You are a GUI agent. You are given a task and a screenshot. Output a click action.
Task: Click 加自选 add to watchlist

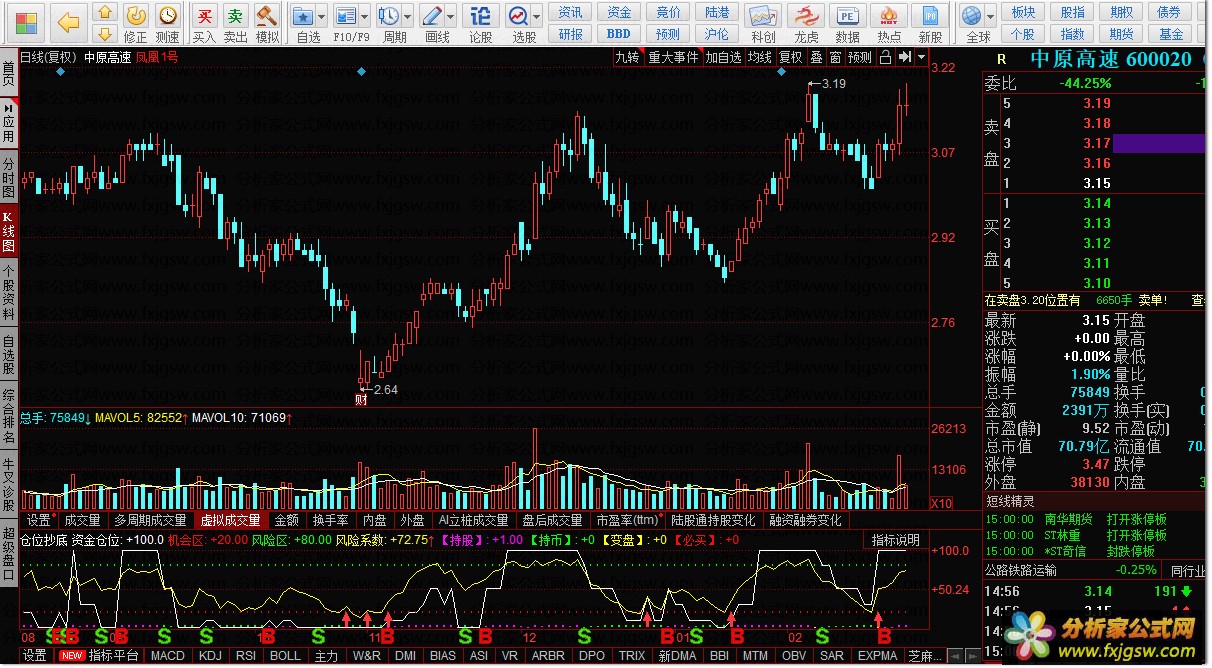click(723, 57)
